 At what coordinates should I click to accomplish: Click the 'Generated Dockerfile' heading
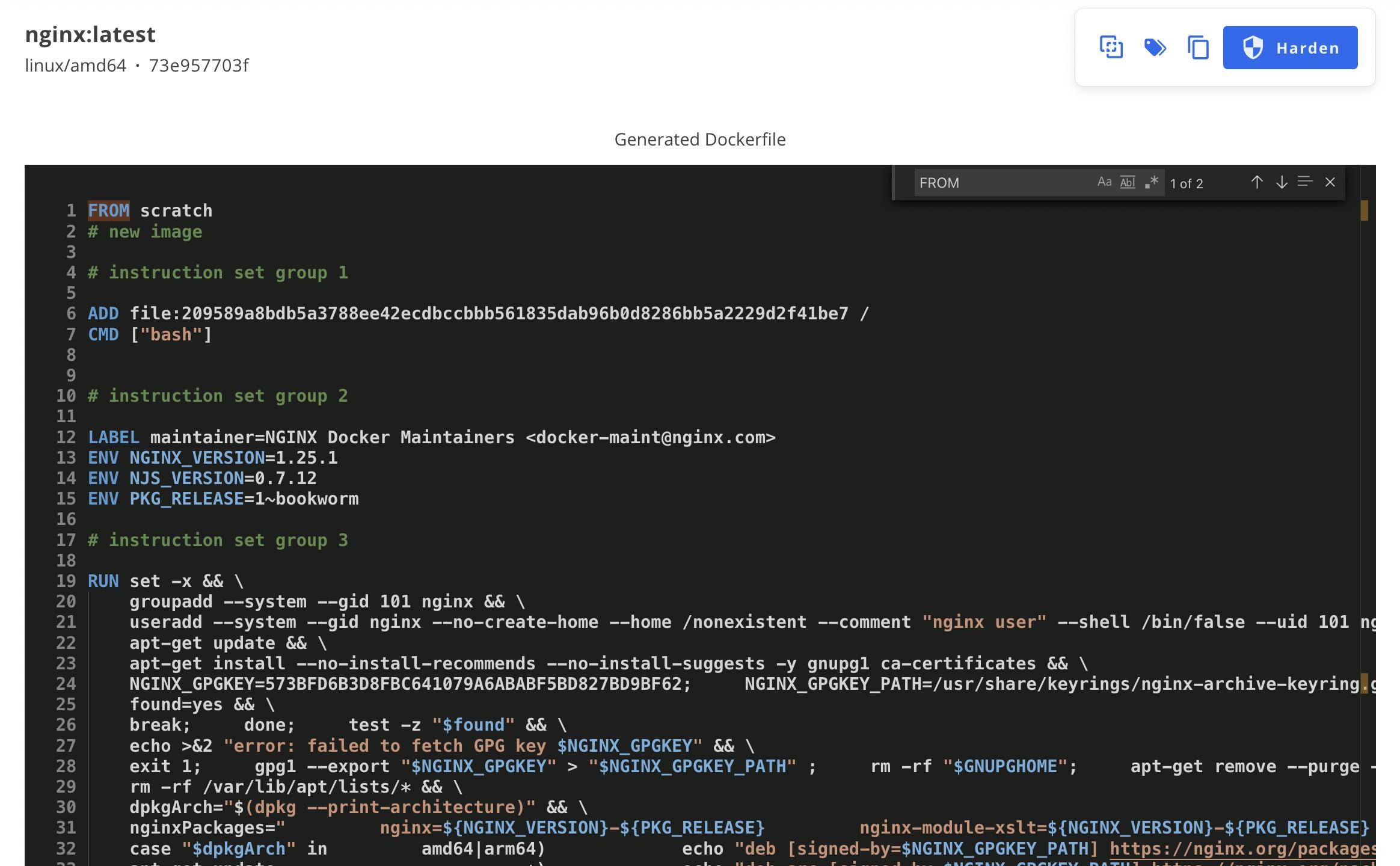point(700,140)
